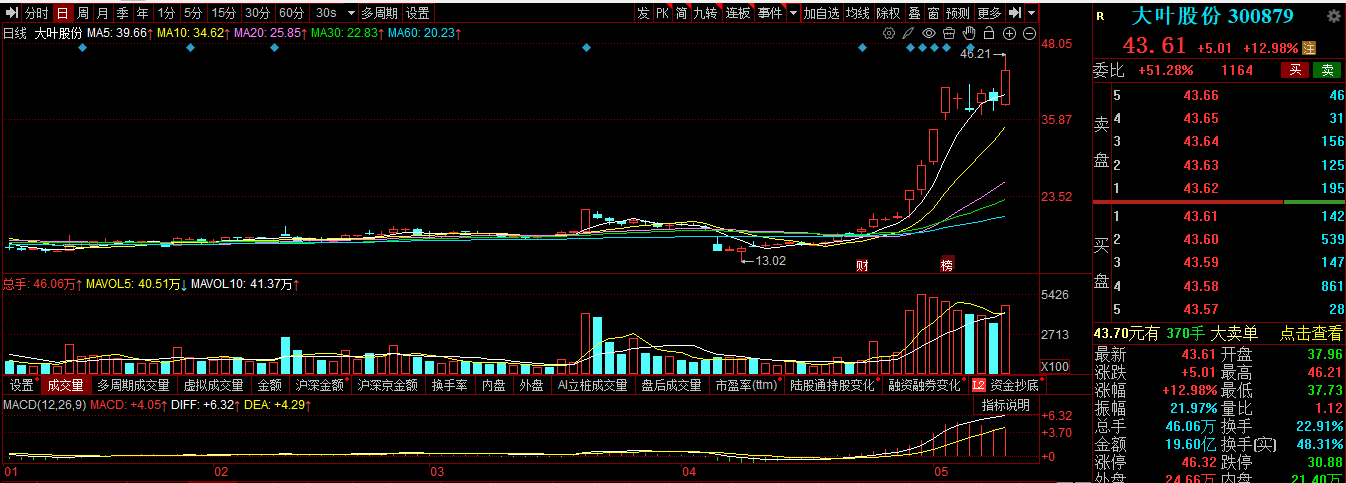Screen dimensions: 1346x483
Task: Select the hand pan tool icon
Action: tap(969, 33)
